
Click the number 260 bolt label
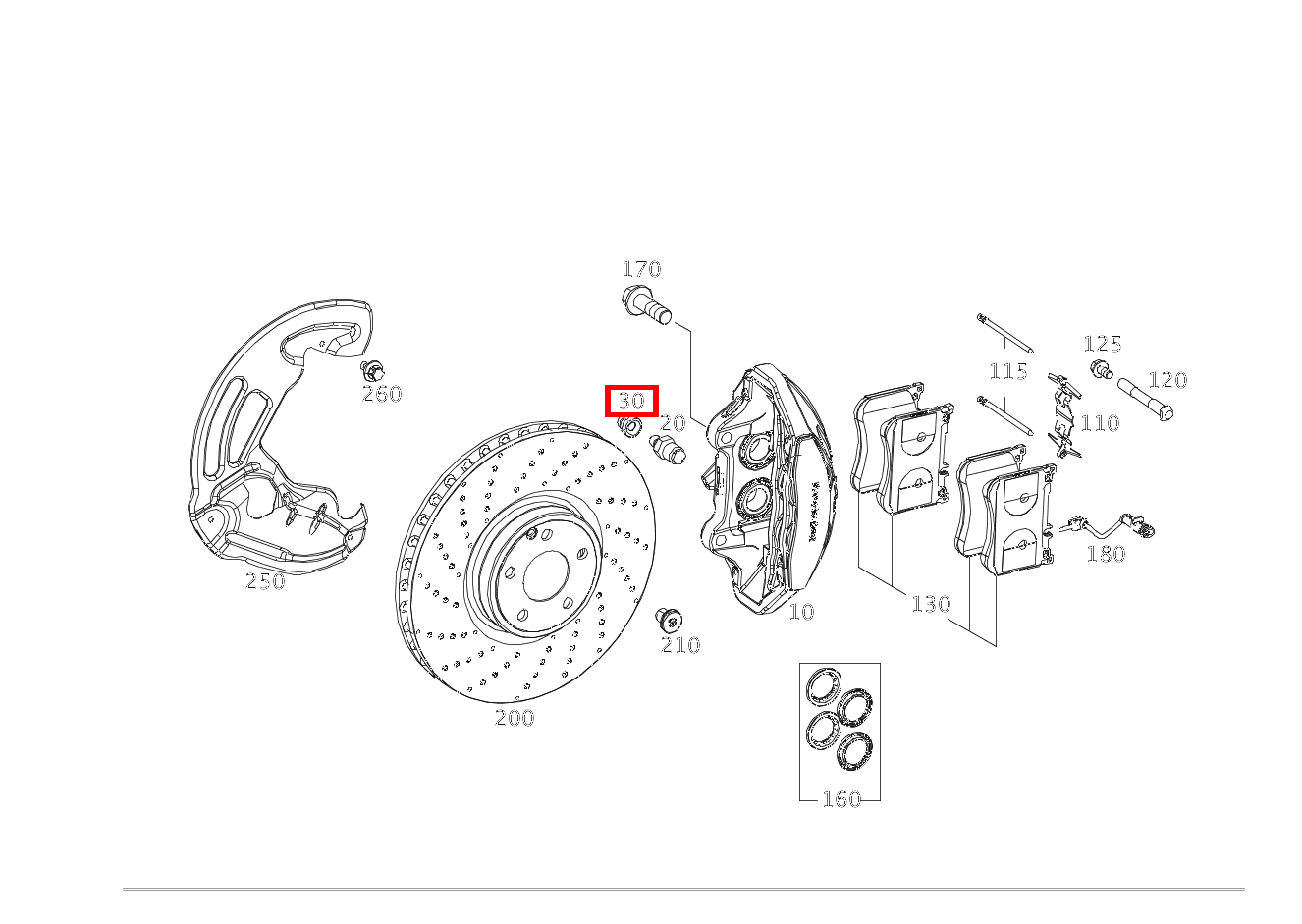(382, 394)
